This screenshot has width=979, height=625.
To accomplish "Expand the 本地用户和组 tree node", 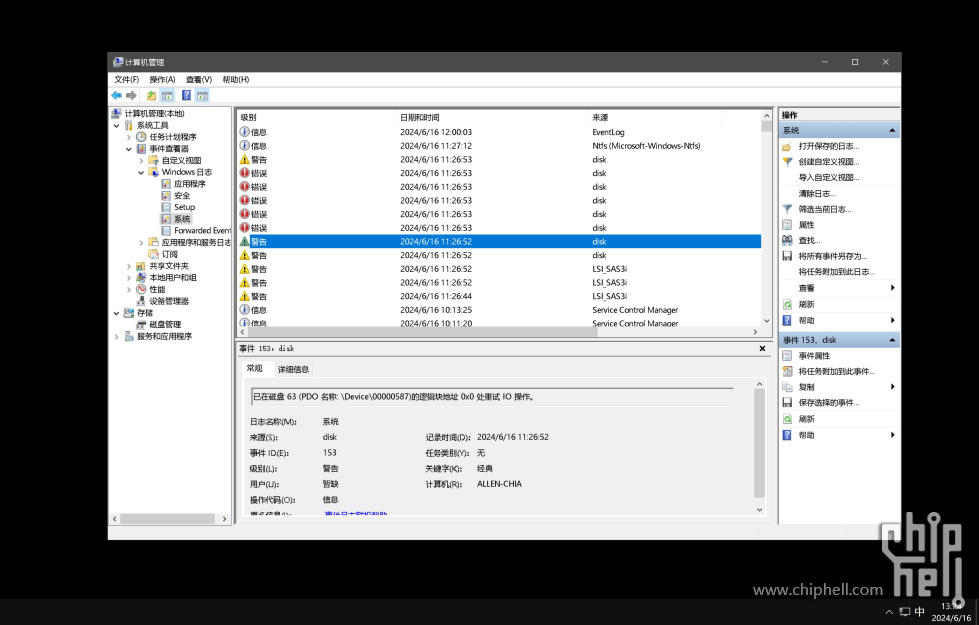I will [x=129, y=278].
